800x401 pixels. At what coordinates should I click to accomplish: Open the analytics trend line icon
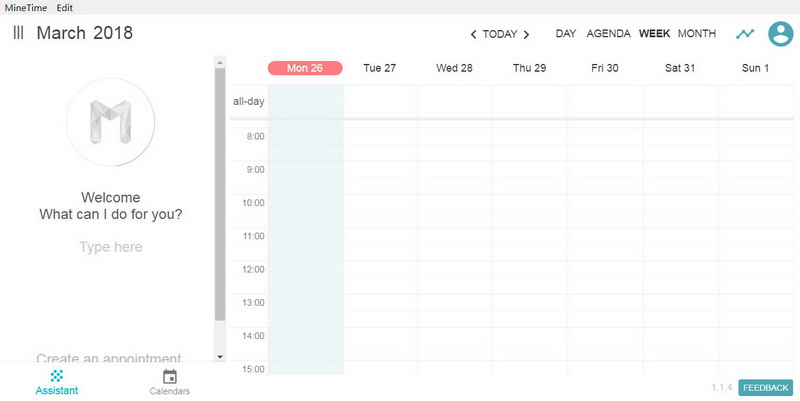[745, 34]
